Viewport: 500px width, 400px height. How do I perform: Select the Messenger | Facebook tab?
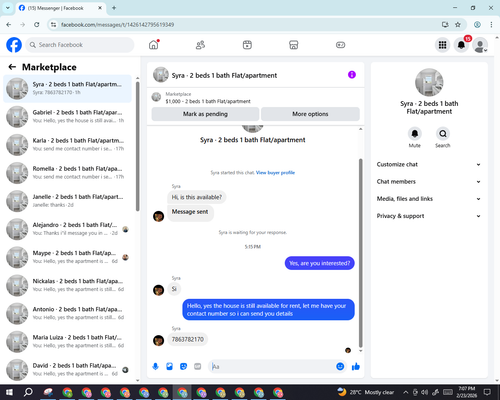pyautogui.click(x=61, y=8)
